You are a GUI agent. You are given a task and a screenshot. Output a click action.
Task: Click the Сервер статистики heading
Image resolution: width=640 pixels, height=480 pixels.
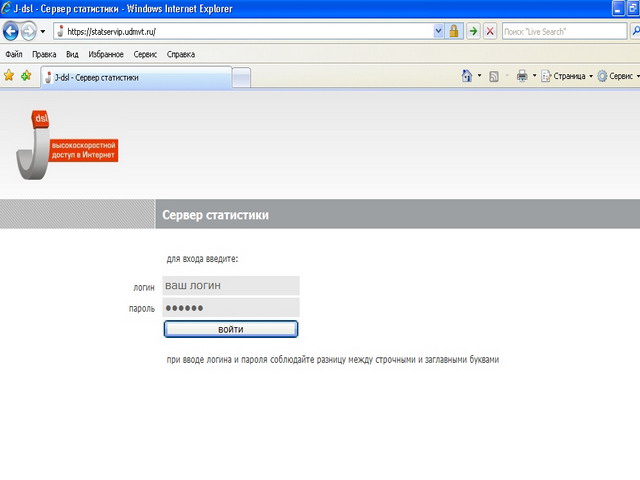(216, 215)
